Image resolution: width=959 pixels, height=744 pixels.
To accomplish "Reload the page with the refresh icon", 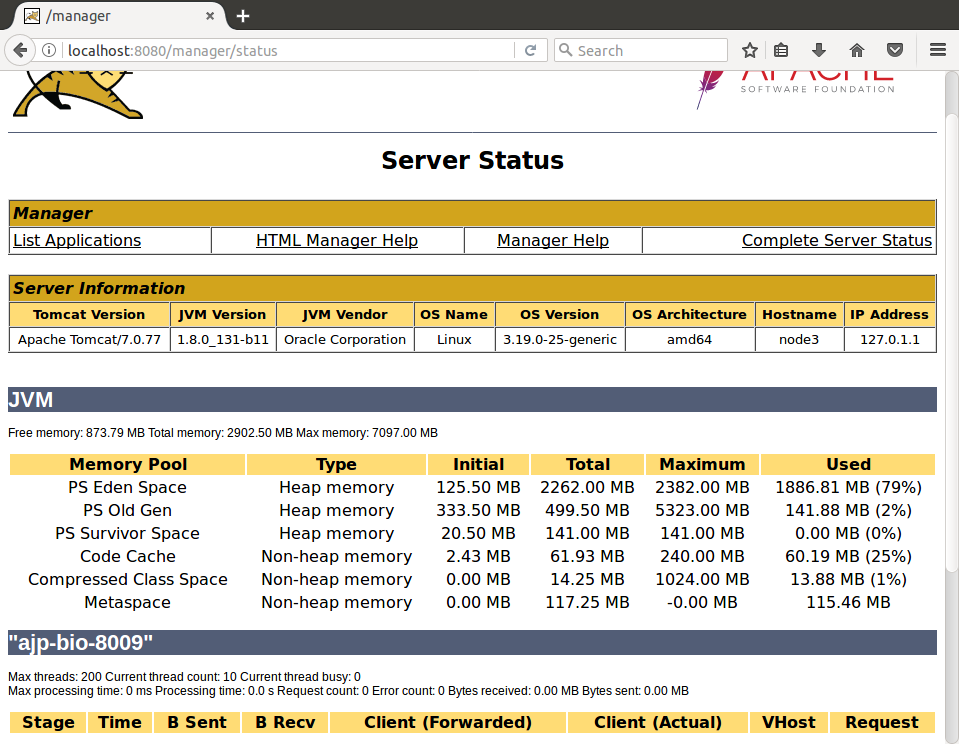I will click(x=530, y=50).
